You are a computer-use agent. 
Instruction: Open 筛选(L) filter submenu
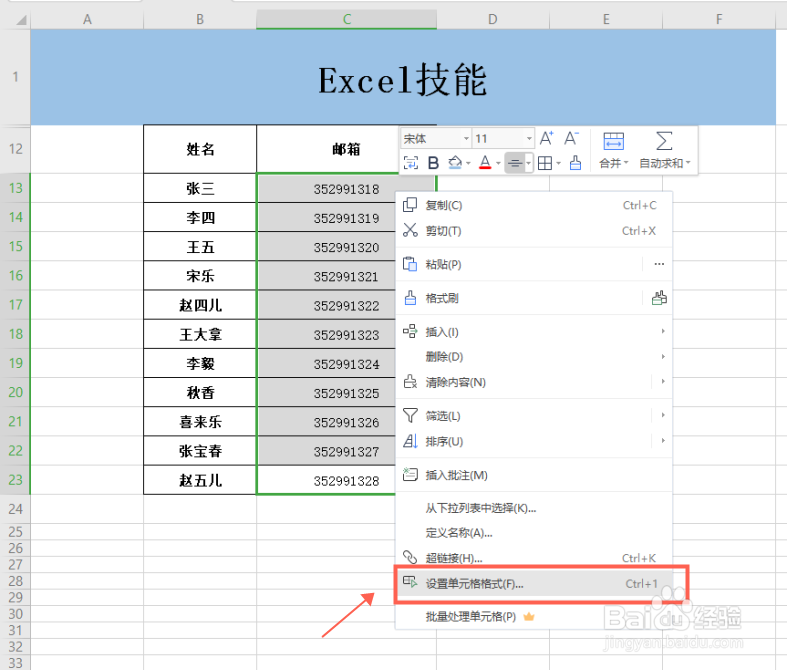pos(534,416)
